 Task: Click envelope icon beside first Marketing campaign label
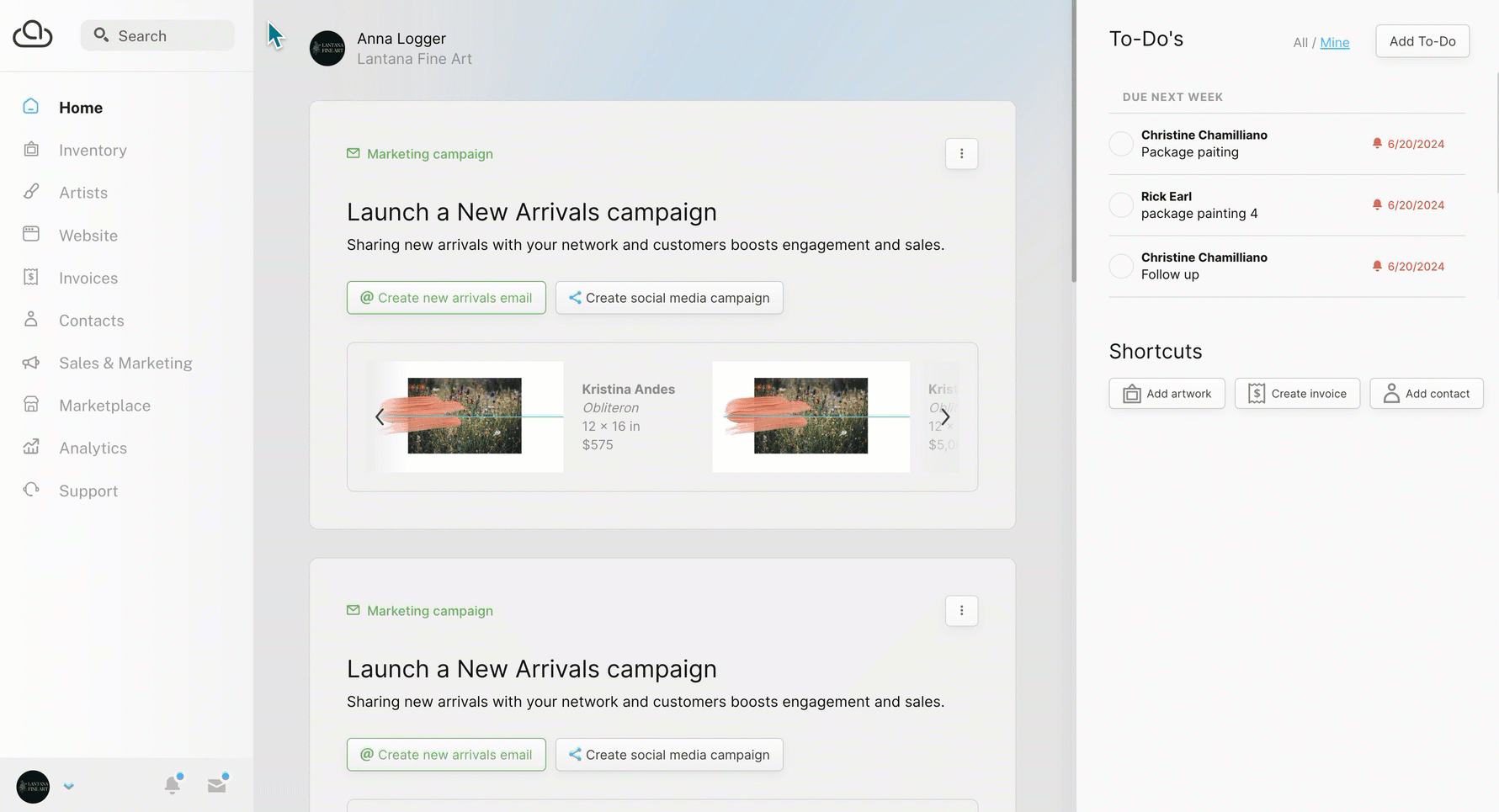pos(353,153)
